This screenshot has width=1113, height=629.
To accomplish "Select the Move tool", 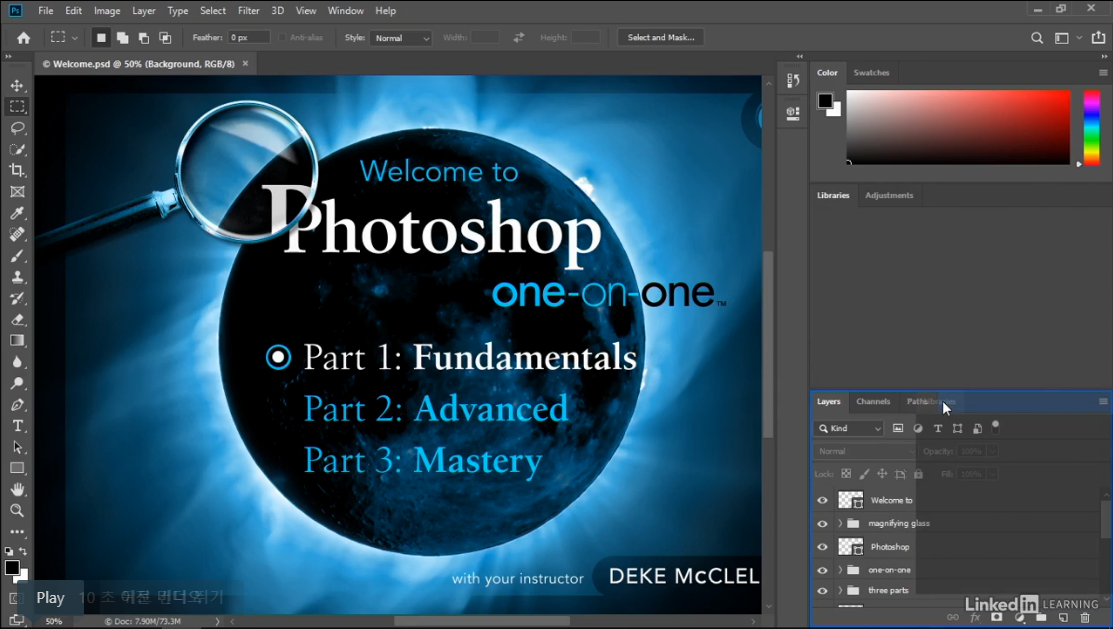I will [17, 85].
